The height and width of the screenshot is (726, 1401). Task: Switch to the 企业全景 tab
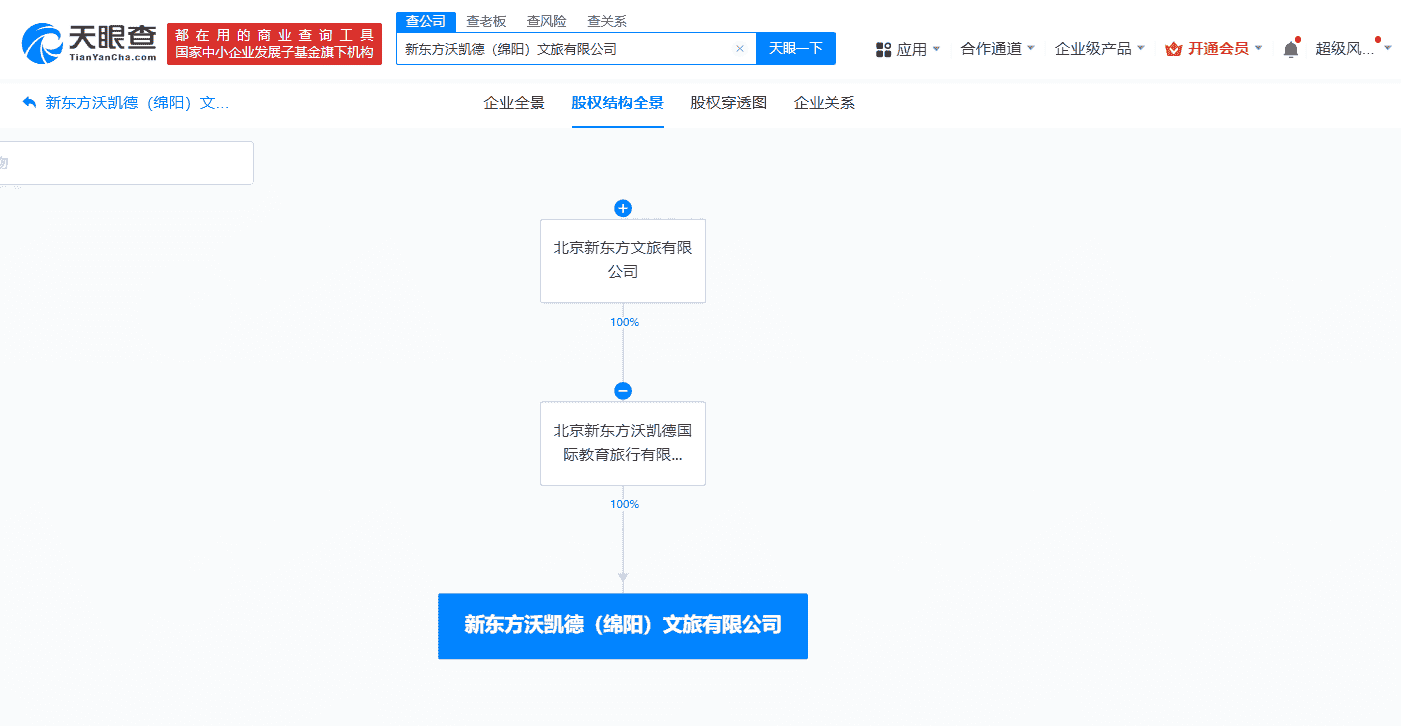pyautogui.click(x=514, y=103)
